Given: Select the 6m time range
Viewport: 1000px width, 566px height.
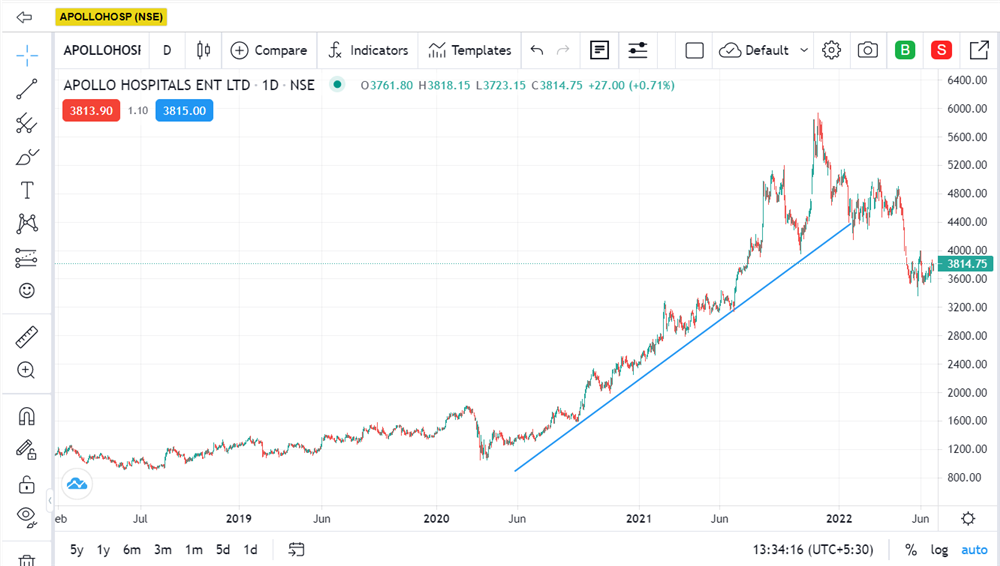Looking at the screenshot, I should point(132,550).
